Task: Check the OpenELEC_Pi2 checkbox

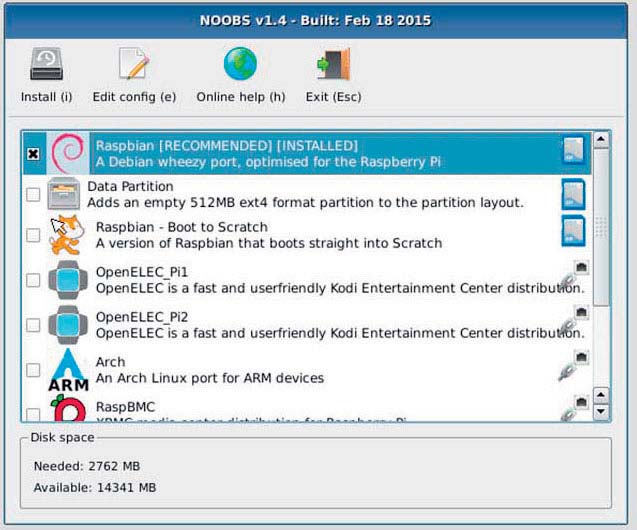Action: click(x=33, y=325)
